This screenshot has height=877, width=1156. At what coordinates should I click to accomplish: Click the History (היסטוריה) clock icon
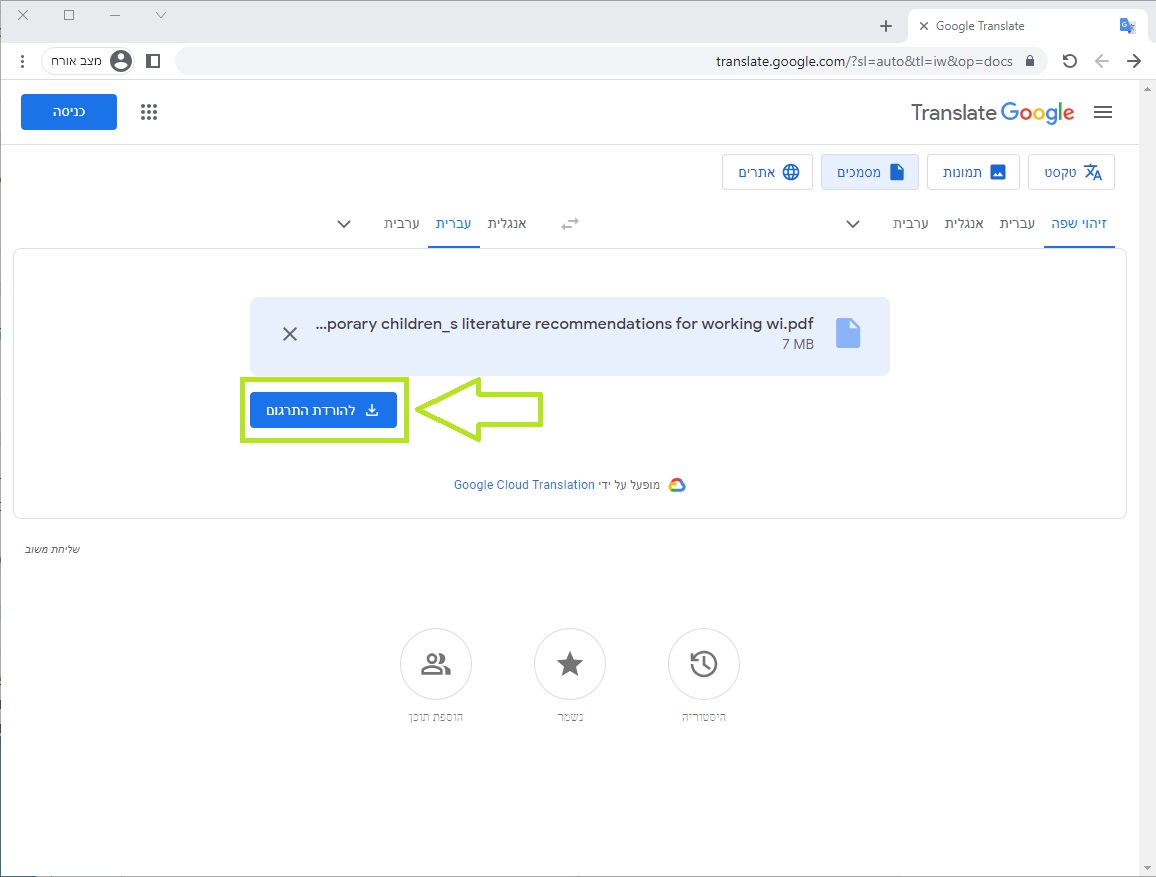click(703, 664)
